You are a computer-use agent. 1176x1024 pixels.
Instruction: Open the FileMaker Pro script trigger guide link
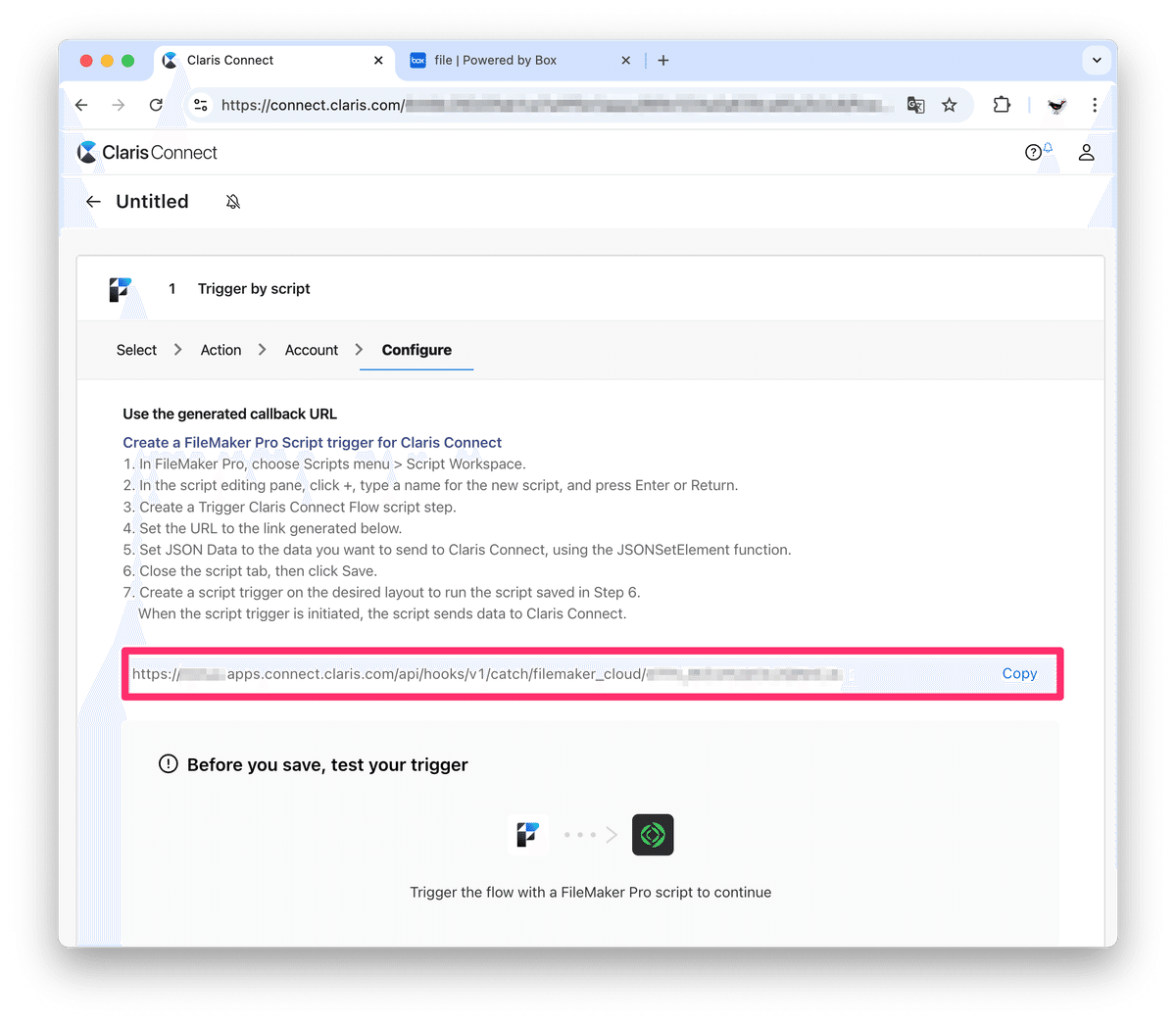tap(312, 442)
